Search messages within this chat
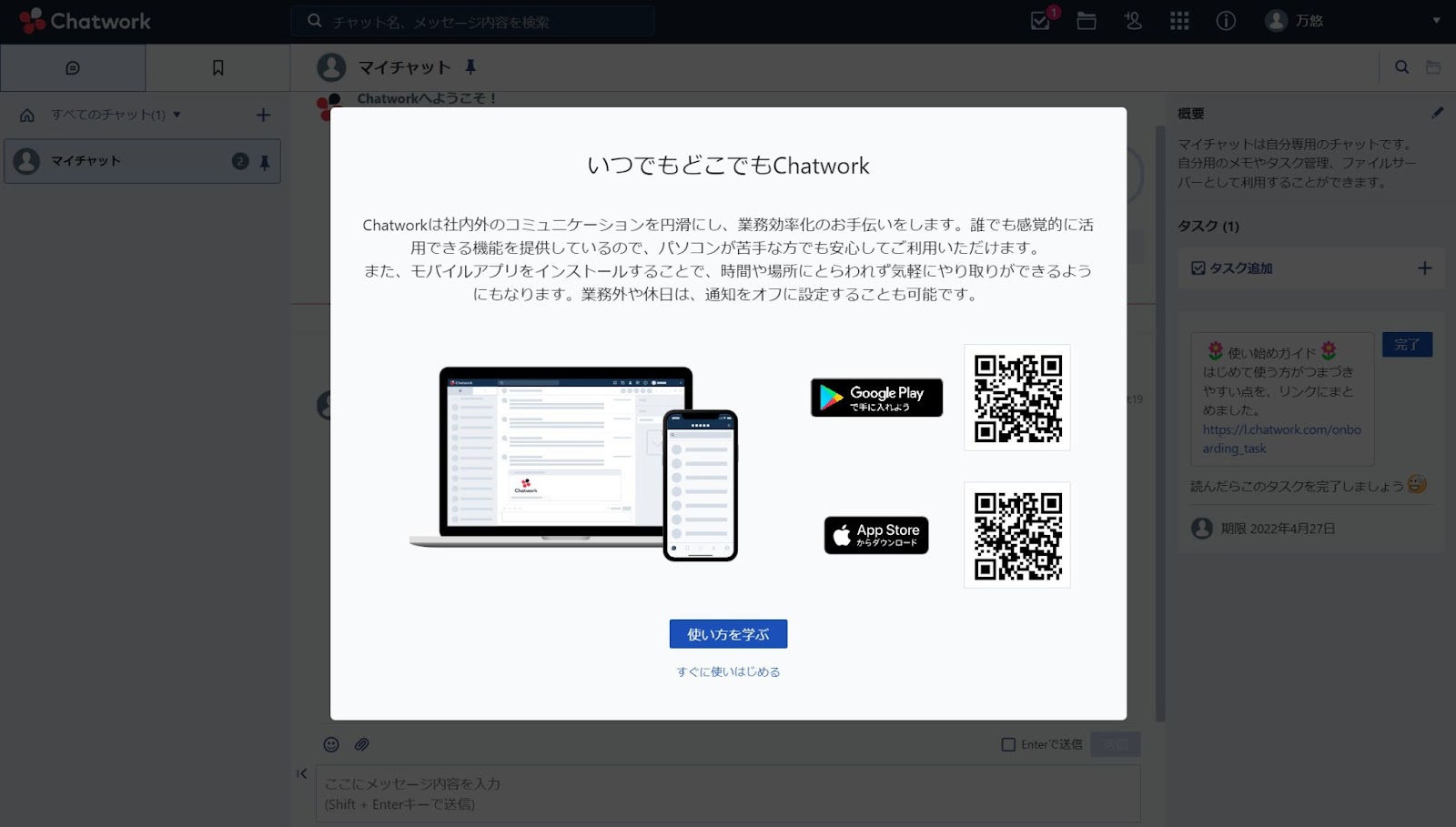1456x827 pixels. tap(1402, 67)
